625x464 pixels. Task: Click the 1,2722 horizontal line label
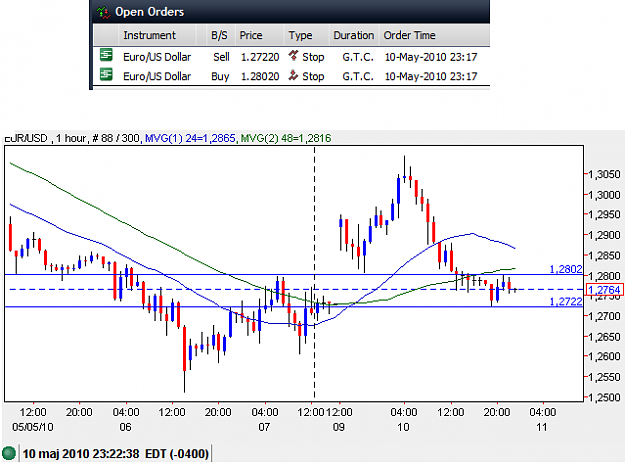pos(566,302)
